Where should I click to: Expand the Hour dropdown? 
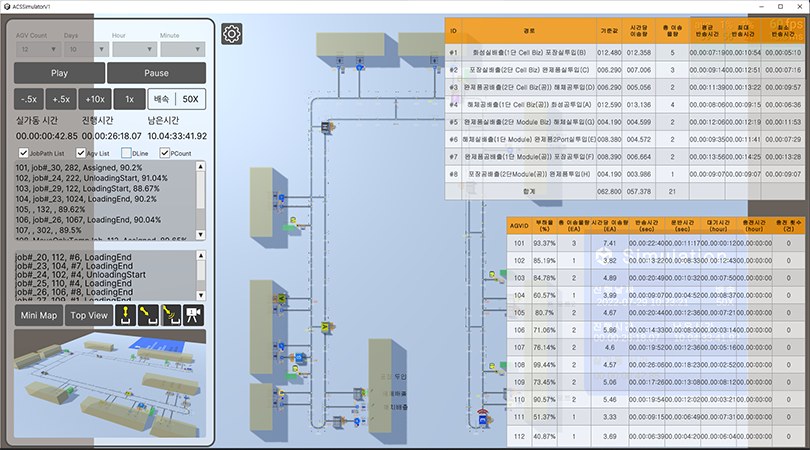click(134, 48)
